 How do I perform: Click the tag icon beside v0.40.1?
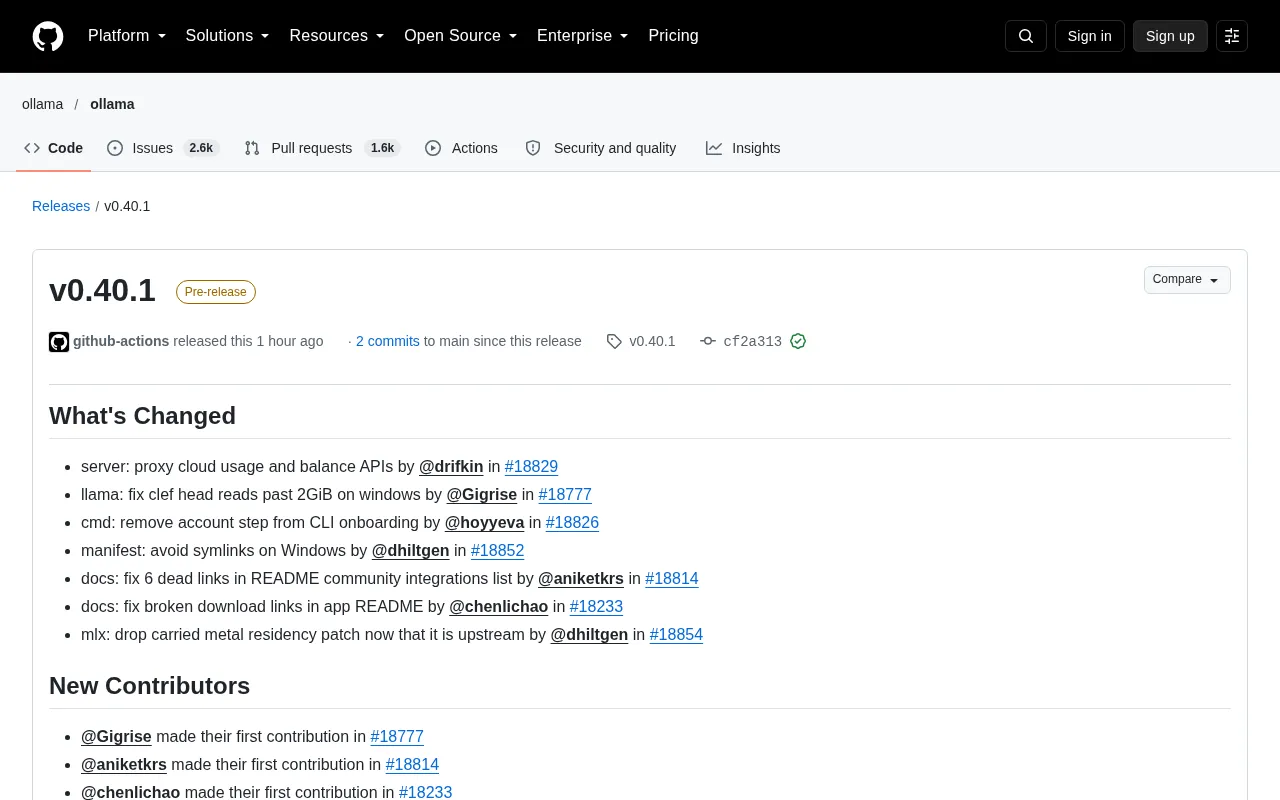614,341
